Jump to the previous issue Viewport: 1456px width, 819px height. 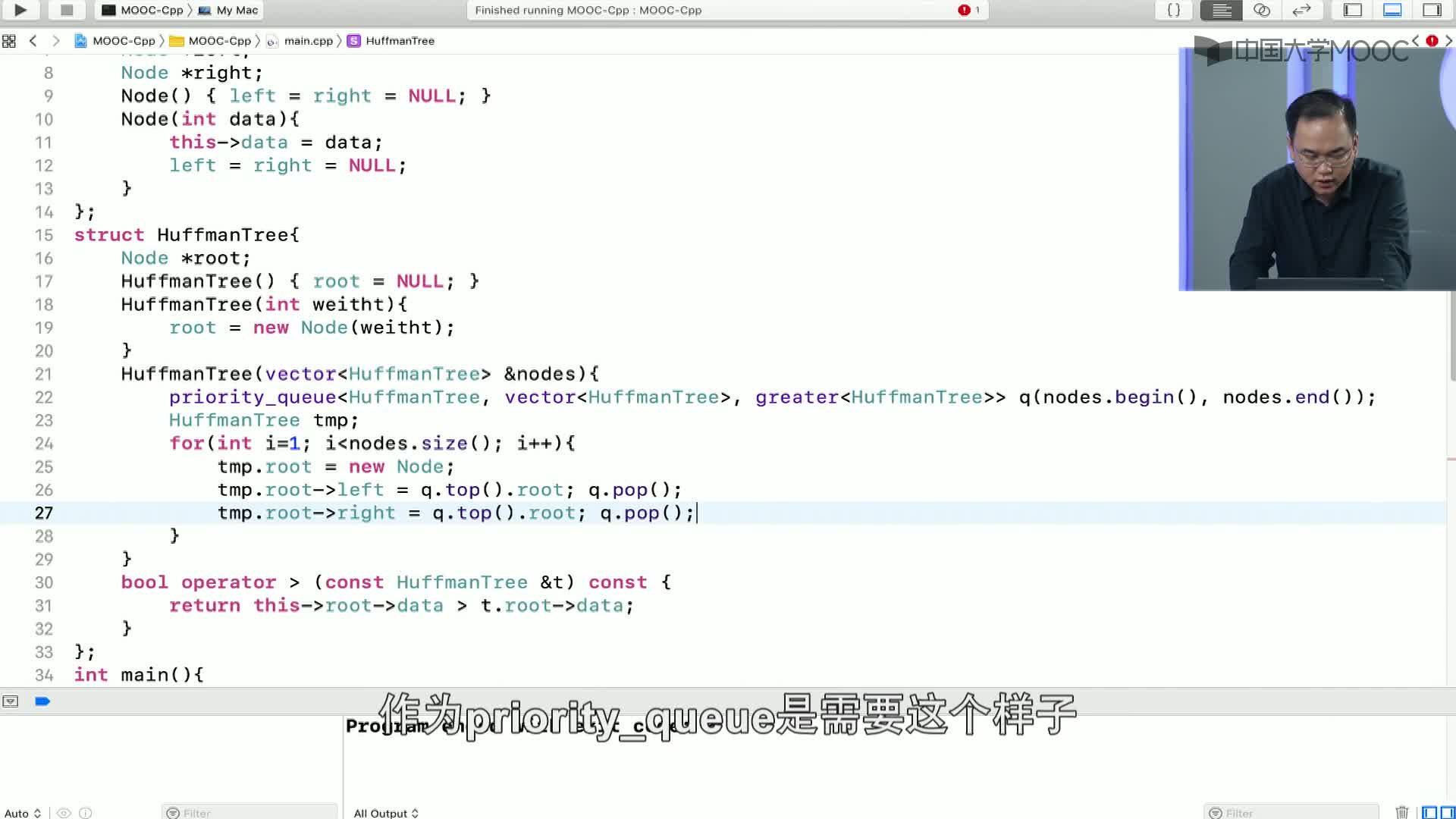[x=1415, y=41]
